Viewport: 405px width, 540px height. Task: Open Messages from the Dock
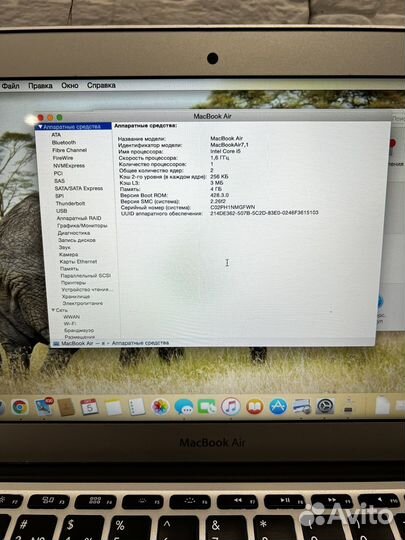tap(184, 407)
